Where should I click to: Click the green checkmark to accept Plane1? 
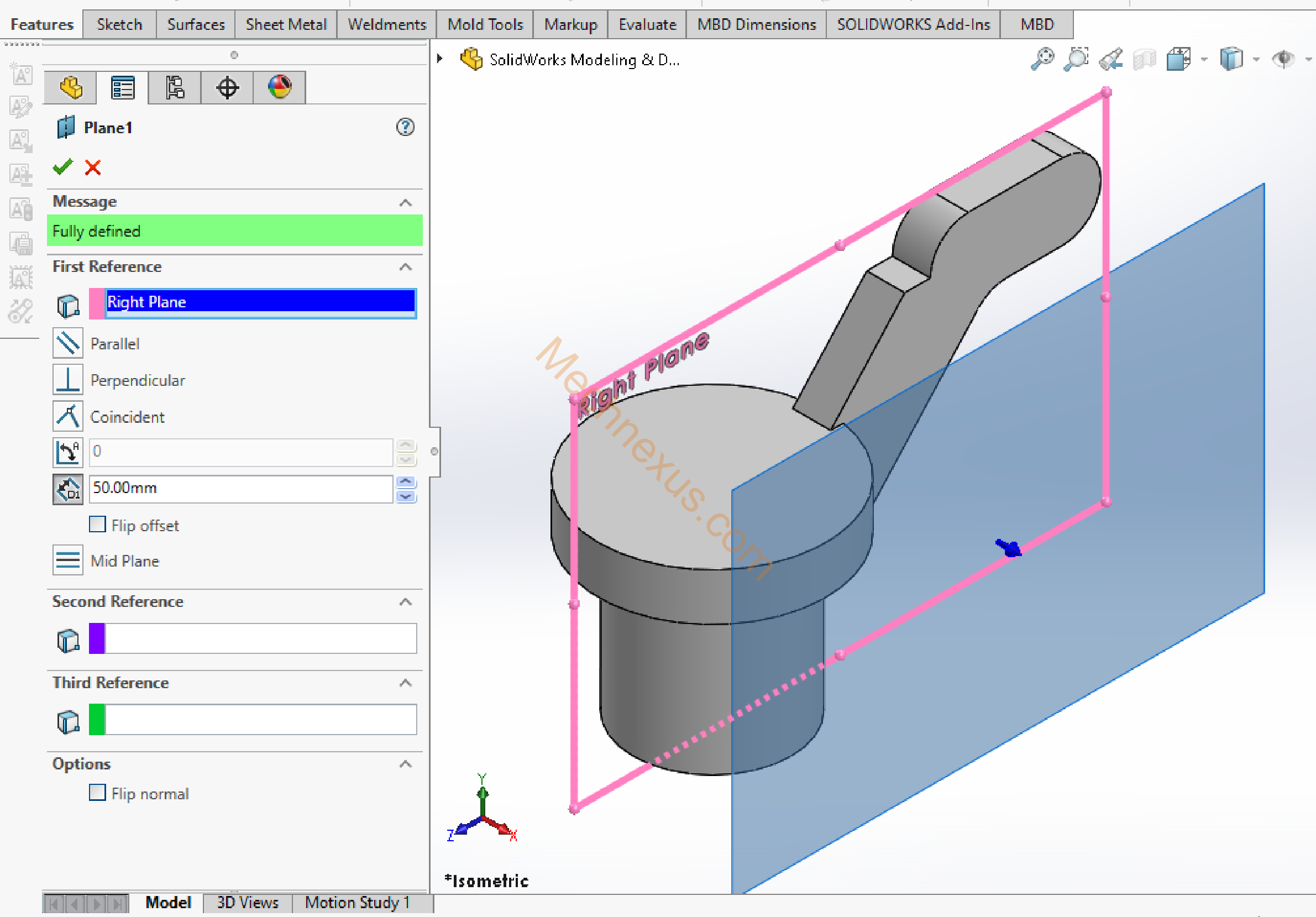(62, 167)
